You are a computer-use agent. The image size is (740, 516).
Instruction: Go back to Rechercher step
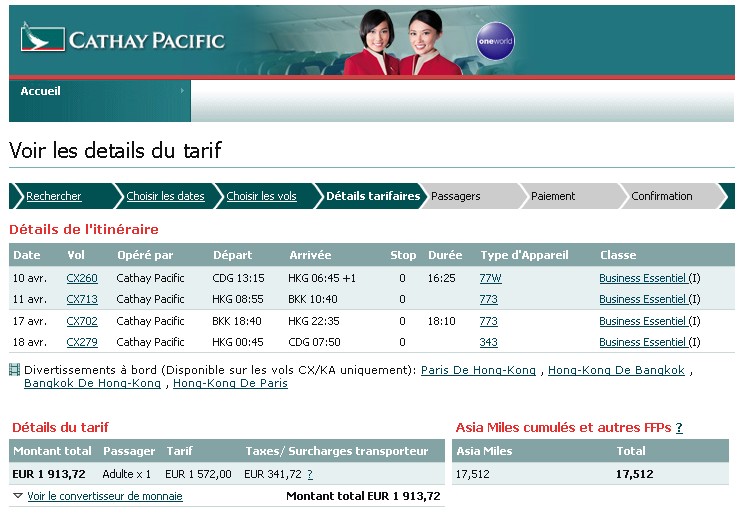click(x=53, y=196)
